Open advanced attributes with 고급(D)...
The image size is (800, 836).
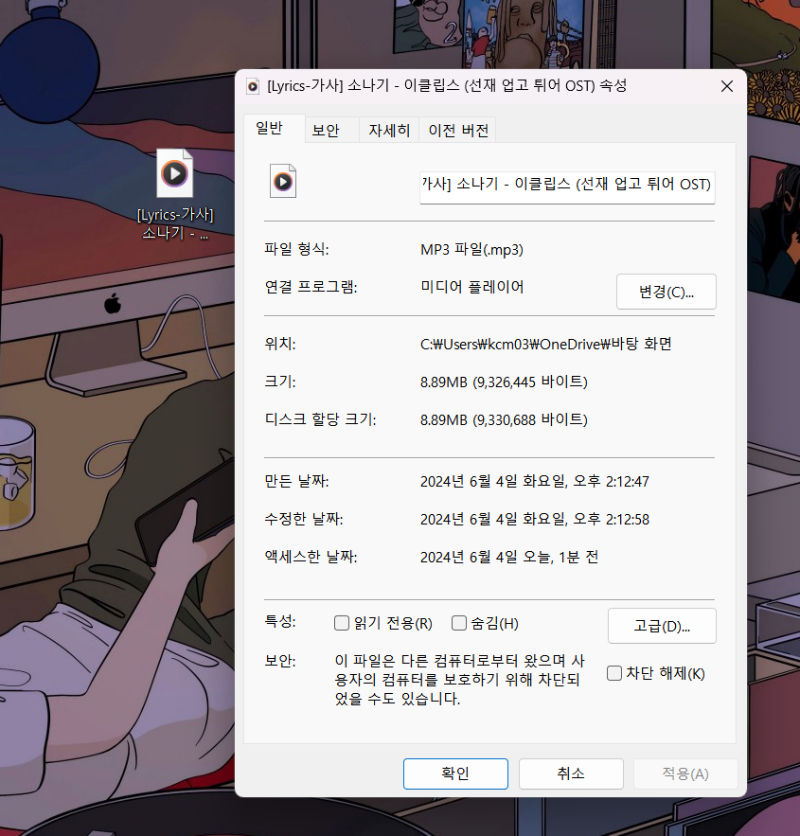[662, 626]
